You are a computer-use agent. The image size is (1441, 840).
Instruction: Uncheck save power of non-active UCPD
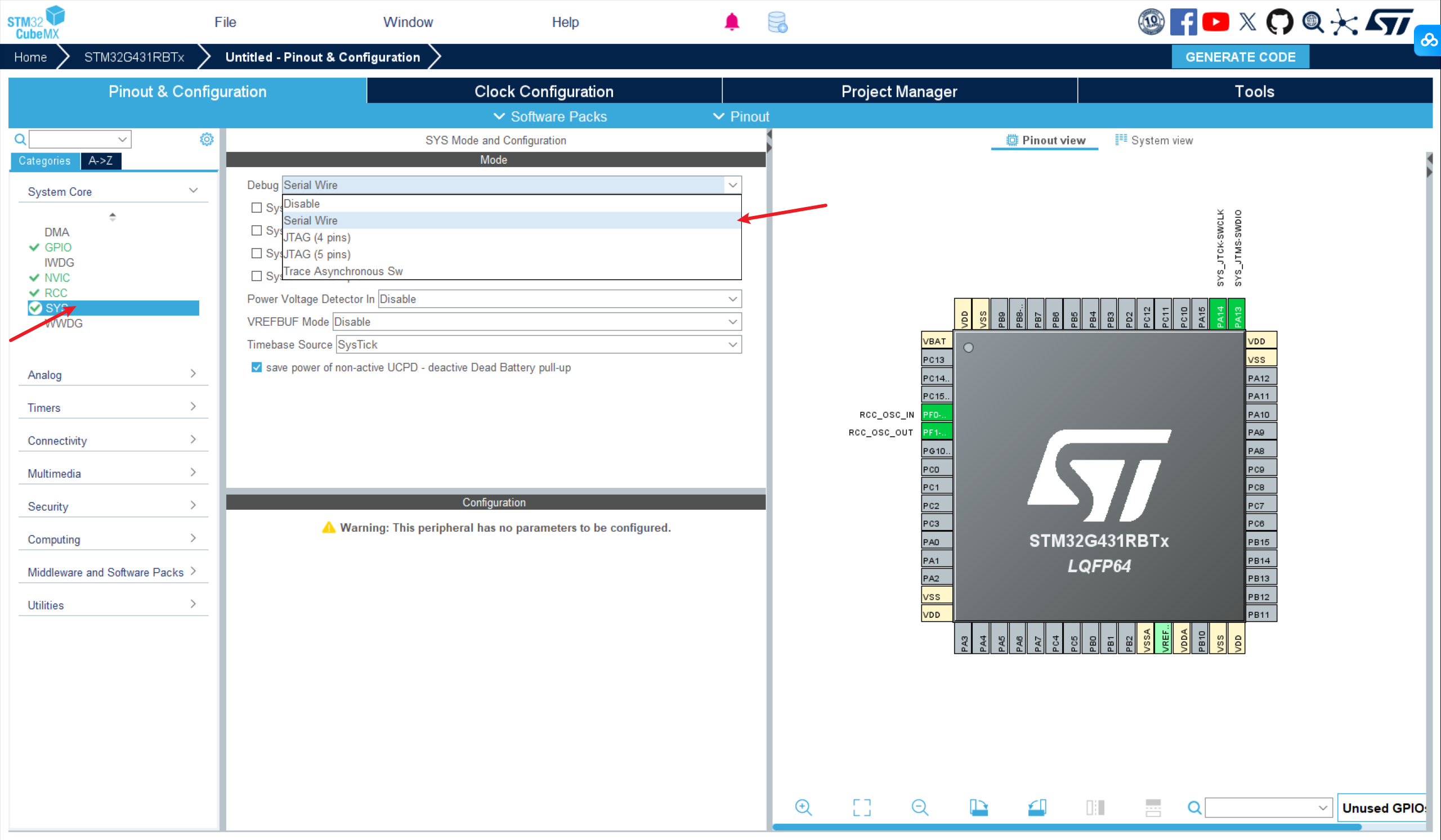(x=257, y=367)
